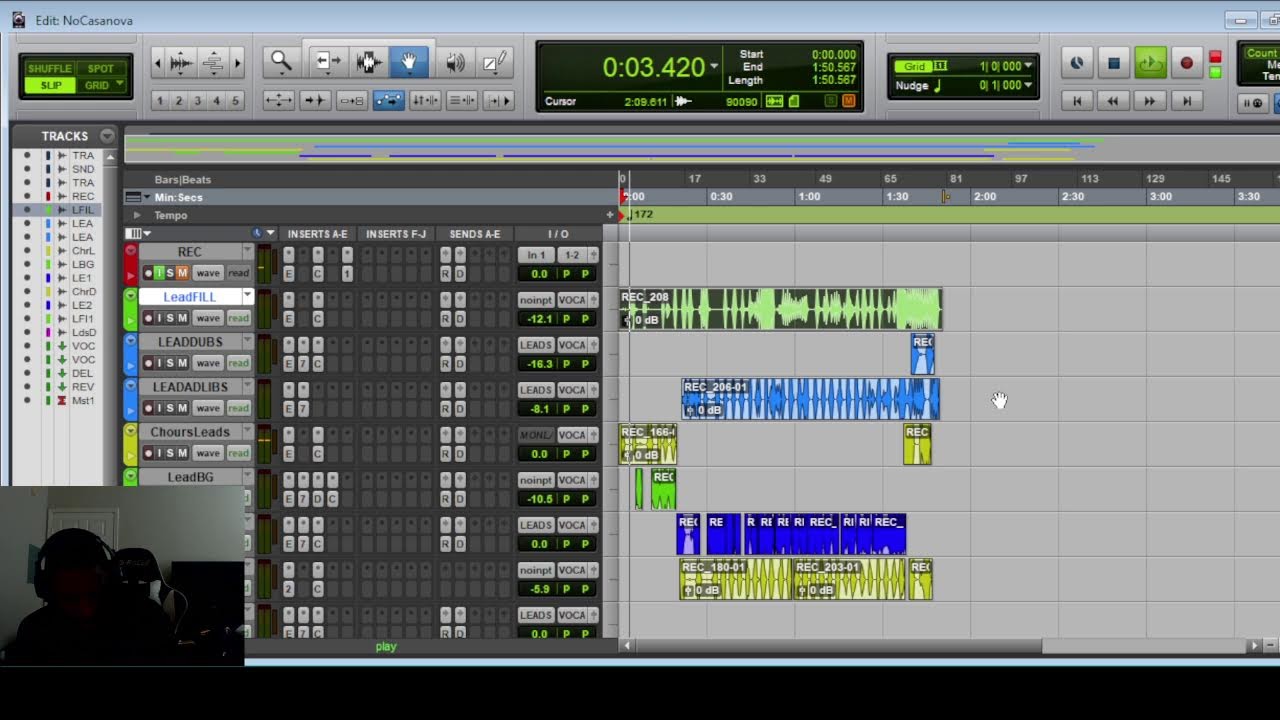Screen dimensions: 1280x720
Task: Open REC track input selector In 1
Action: 536,255
